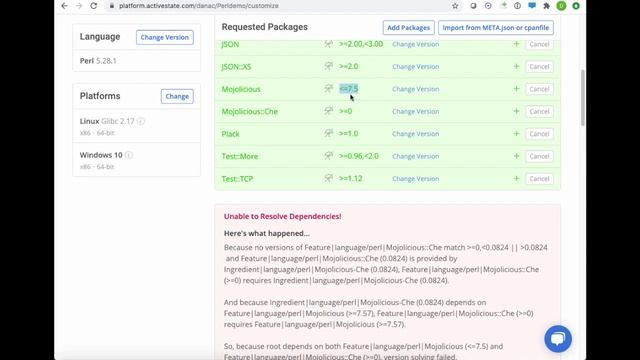Change Version for Test::TCP package
640x360 pixels.
(416, 179)
